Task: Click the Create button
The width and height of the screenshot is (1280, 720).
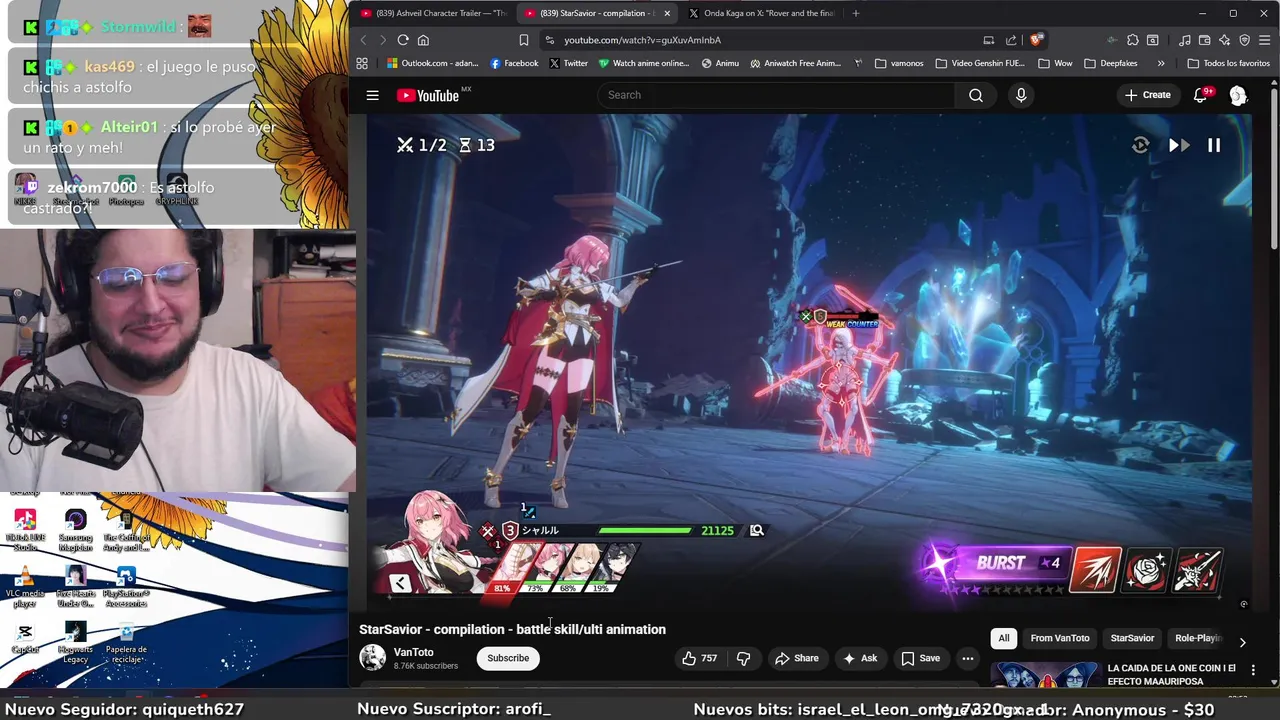Action: click(x=1148, y=95)
